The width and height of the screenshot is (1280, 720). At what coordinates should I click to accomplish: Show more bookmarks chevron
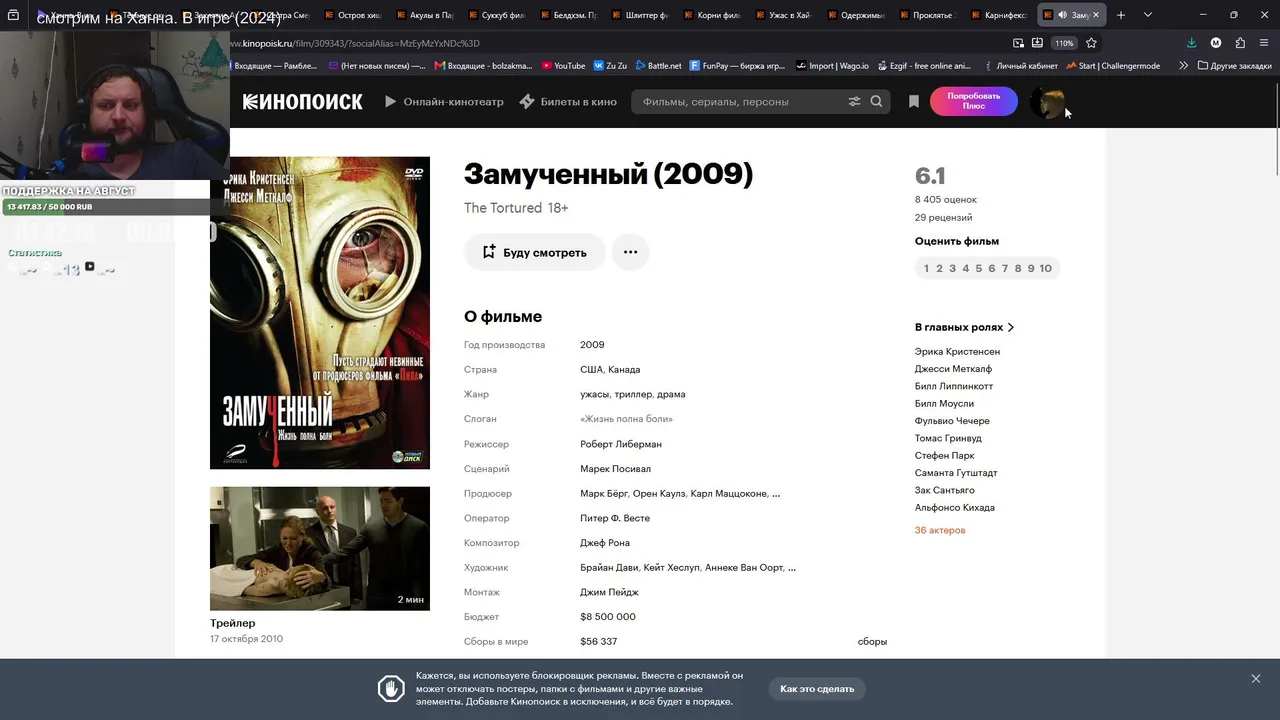pos(1184,66)
